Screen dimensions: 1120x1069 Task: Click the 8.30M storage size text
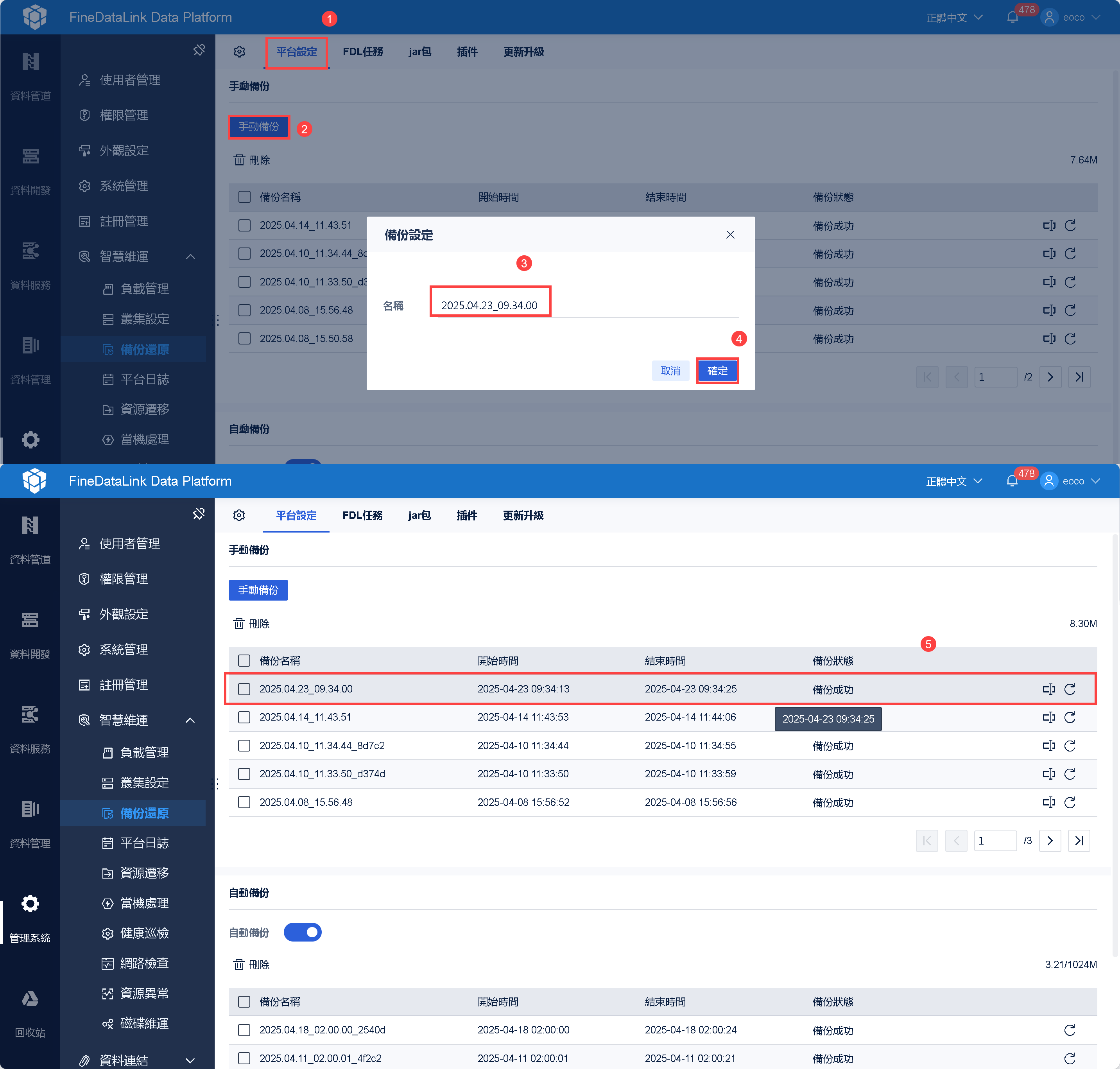click(x=1083, y=624)
